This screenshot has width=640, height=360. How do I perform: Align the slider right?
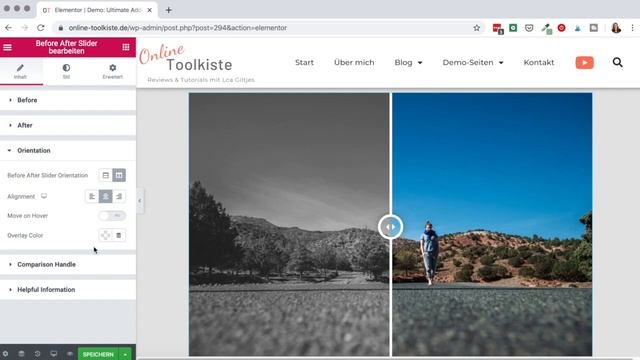click(x=119, y=196)
